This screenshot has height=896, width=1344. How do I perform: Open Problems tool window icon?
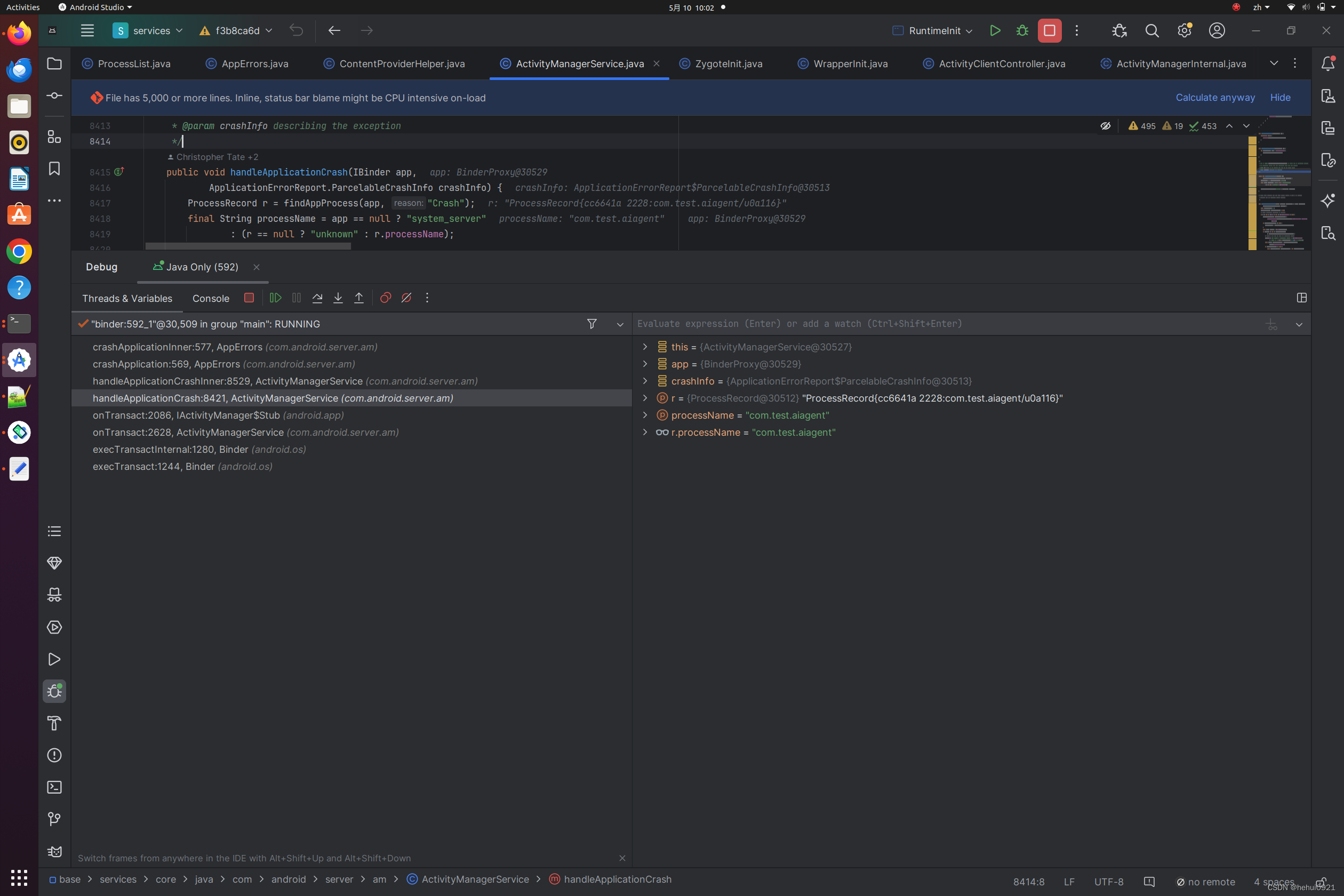tap(54, 755)
